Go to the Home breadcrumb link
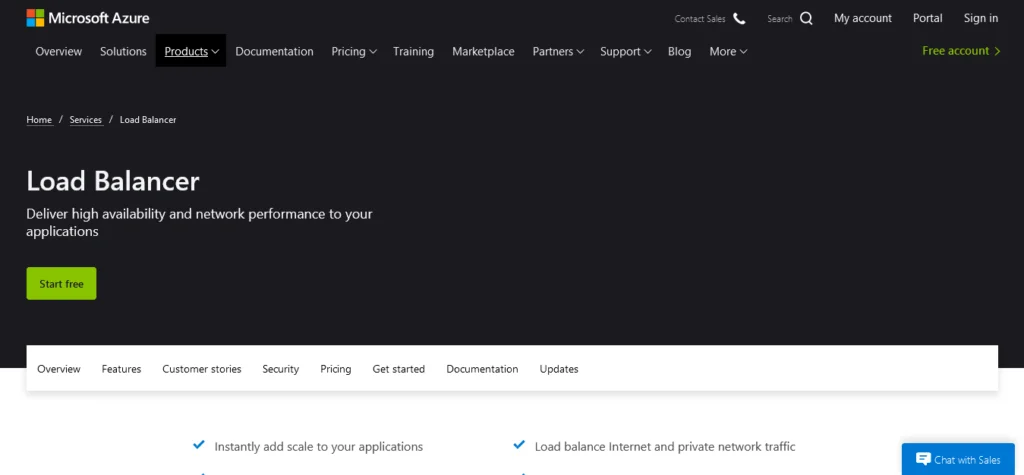This screenshot has height=475, width=1024. click(39, 120)
